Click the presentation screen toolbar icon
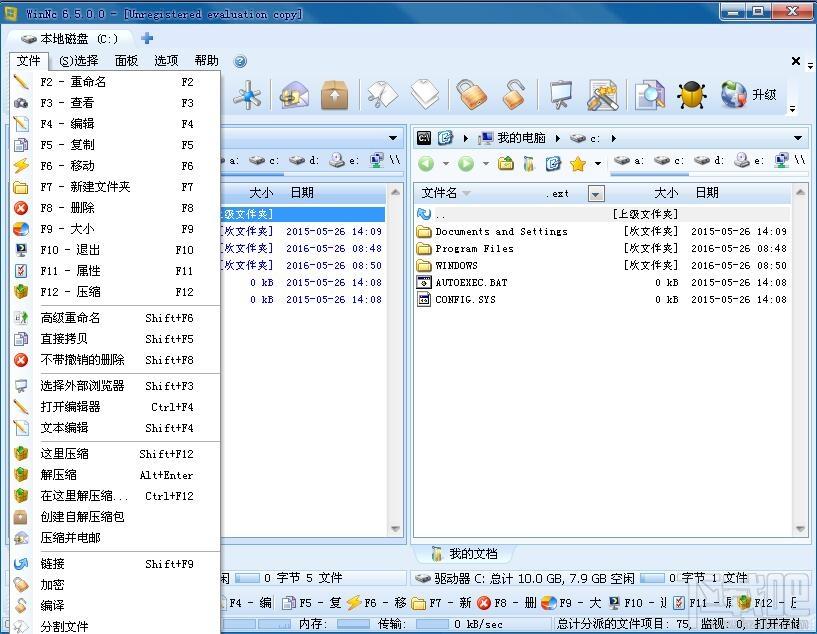Screen dimensions: 817x634 click(561, 95)
